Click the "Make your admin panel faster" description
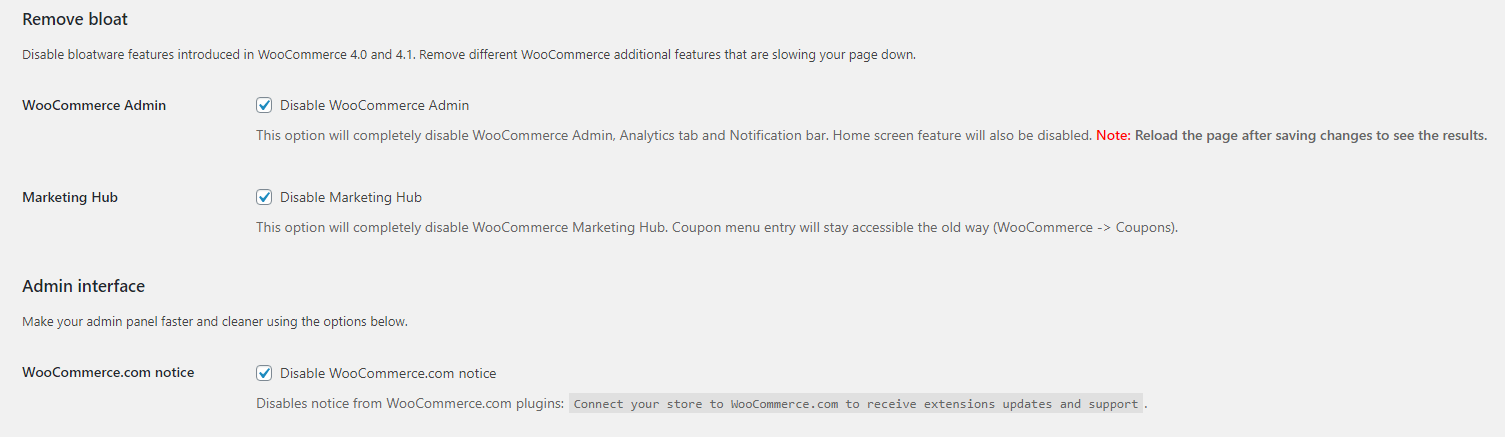This screenshot has height=437, width=1505. (x=215, y=322)
